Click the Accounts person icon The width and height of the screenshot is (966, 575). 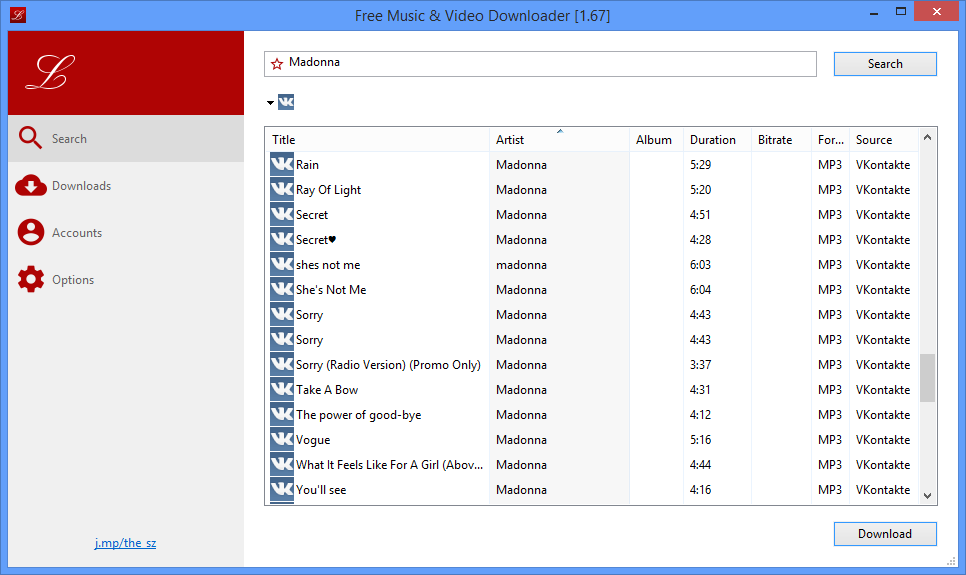point(31,232)
